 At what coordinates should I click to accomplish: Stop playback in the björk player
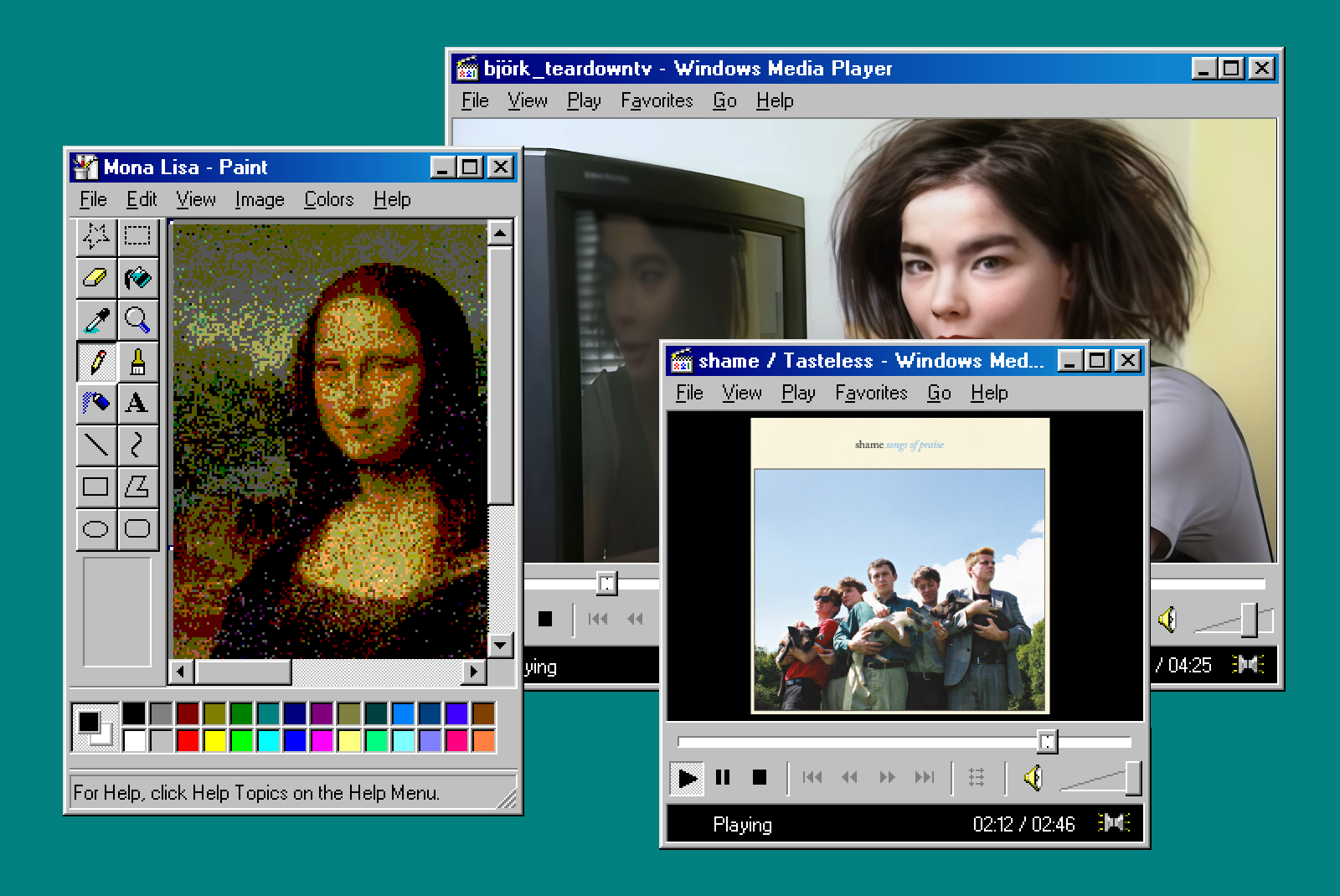click(x=545, y=620)
